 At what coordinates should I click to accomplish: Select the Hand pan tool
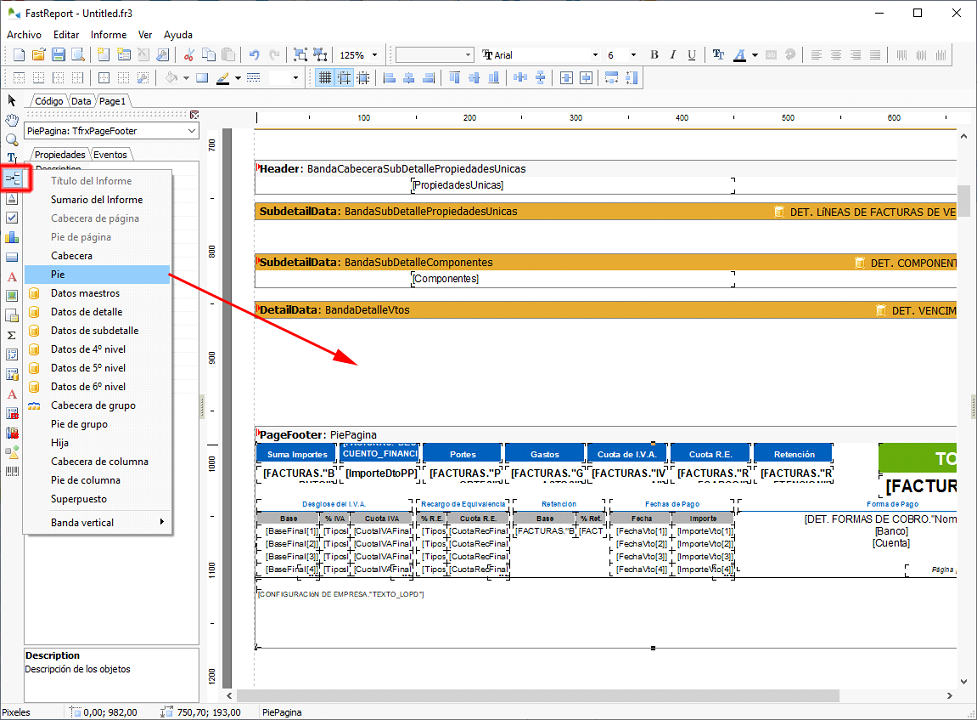pyautogui.click(x=12, y=120)
